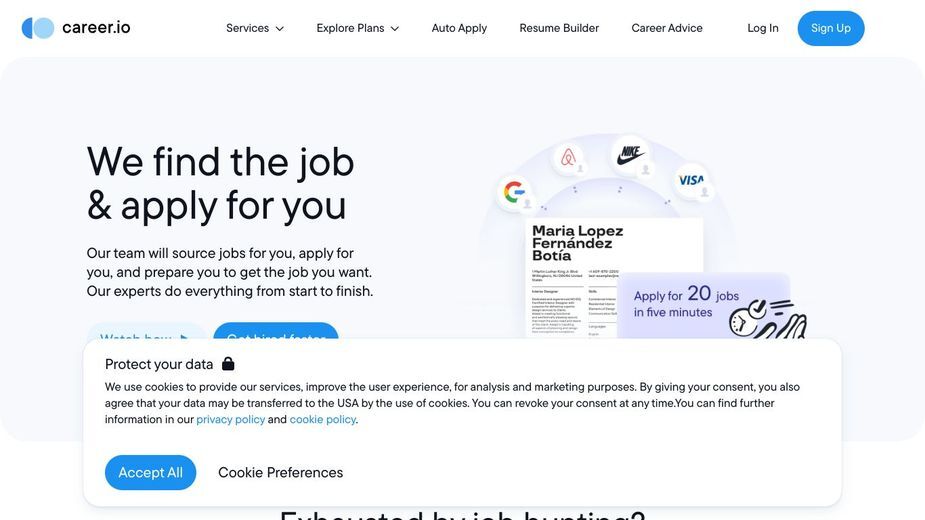
Task: Go to Resume Builder page
Action: point(559,28)
